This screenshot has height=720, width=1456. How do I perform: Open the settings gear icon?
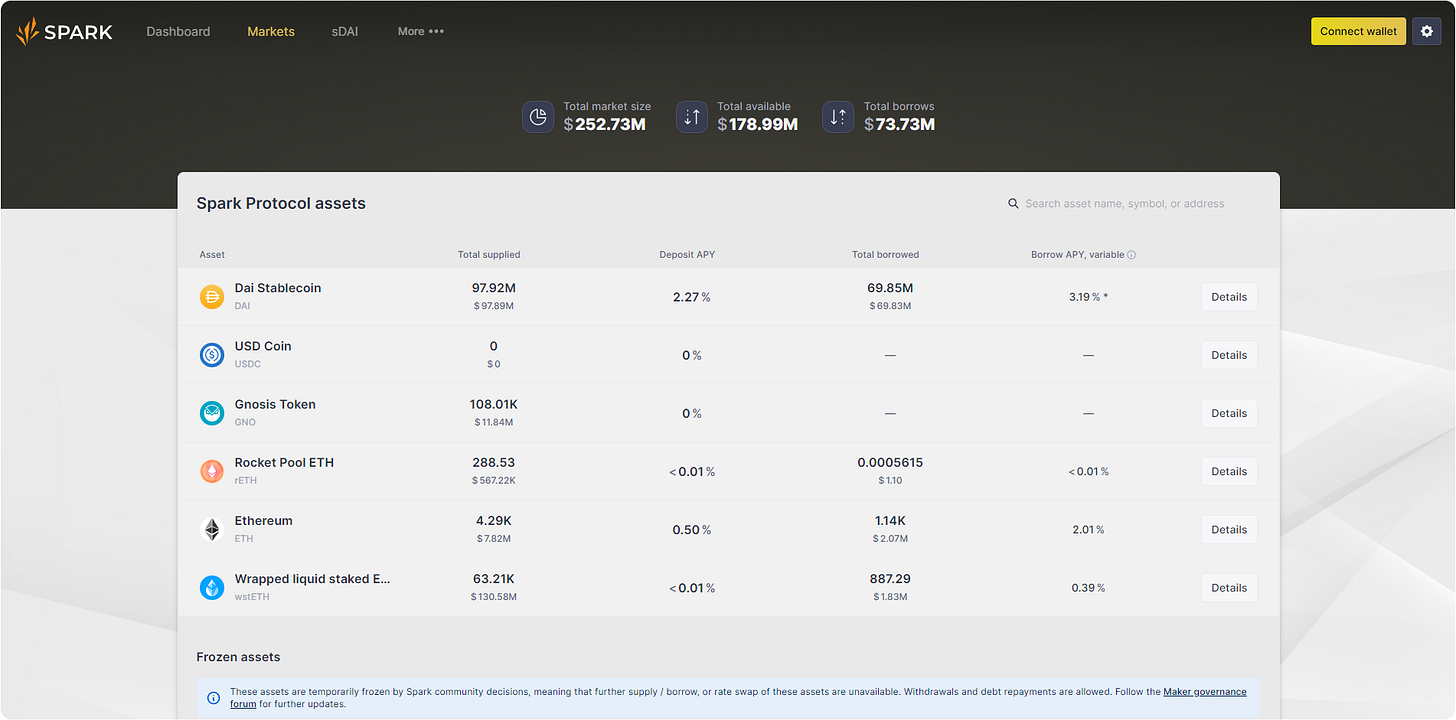[1427, 31]
